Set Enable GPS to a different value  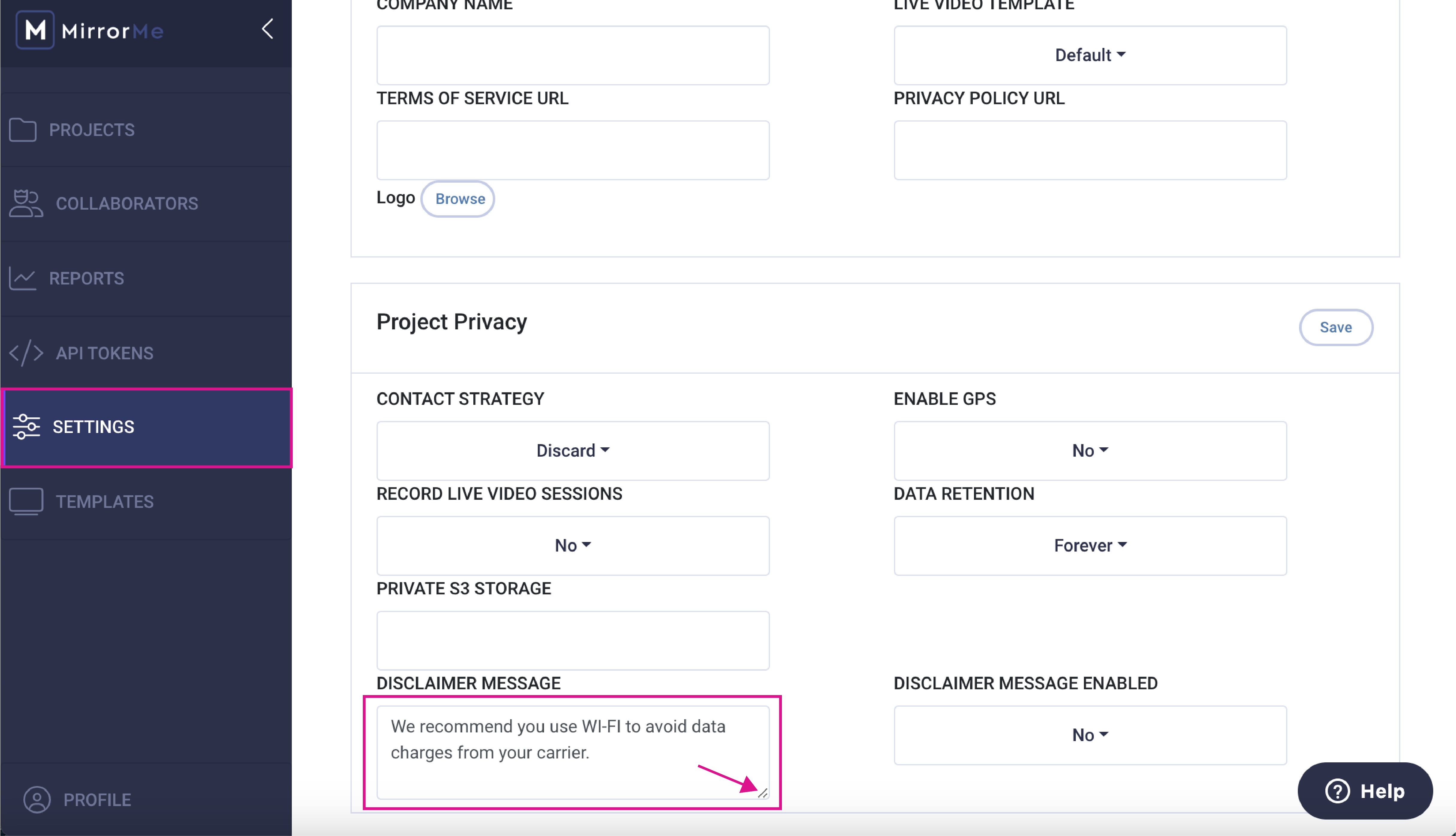pos(1089,450)
